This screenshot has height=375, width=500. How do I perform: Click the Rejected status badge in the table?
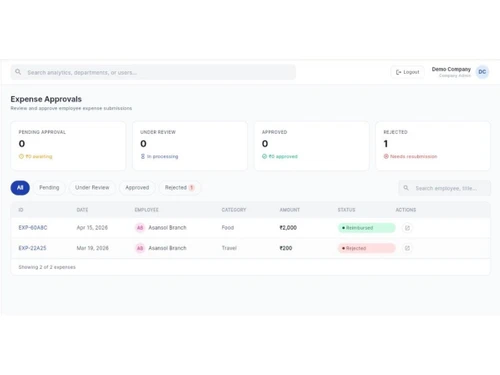pyautogui.click(x=367, y=248)
